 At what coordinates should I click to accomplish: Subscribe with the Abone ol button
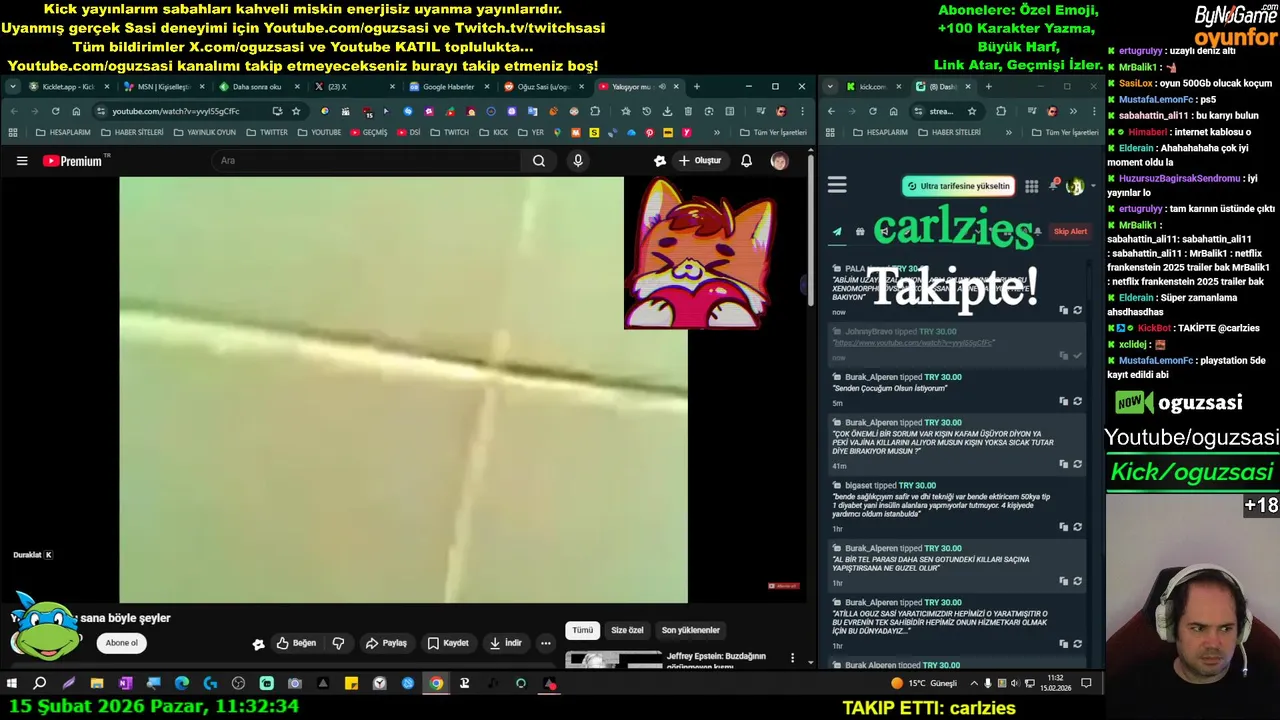pyautogui.click(x=122, y=643)
